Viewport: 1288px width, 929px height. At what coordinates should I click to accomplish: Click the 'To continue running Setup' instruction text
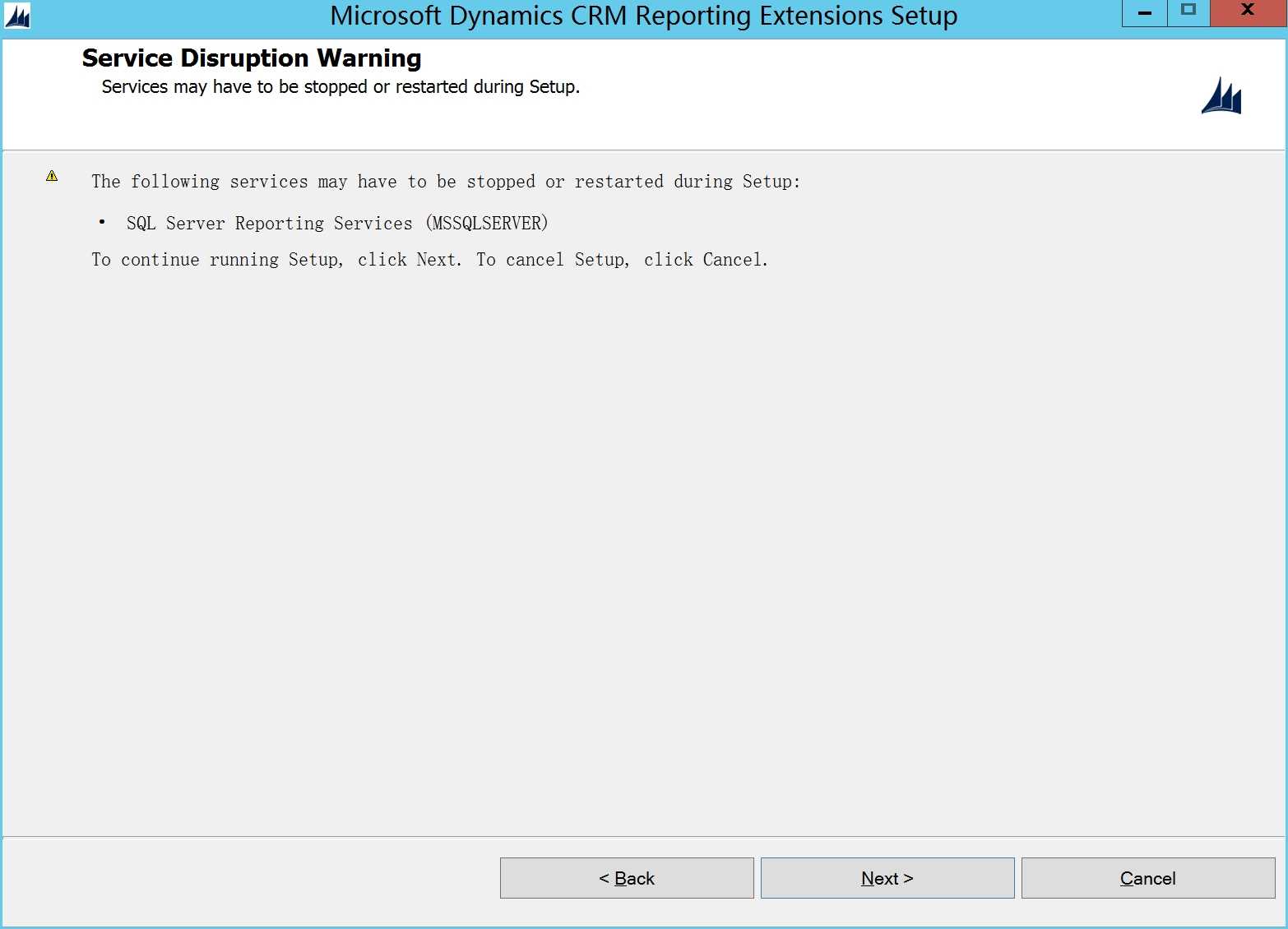[429, 260]
